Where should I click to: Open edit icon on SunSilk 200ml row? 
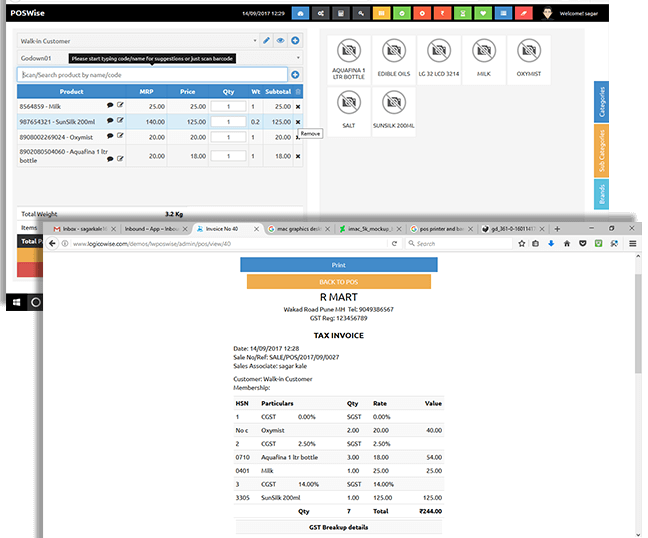coord(120,120)
